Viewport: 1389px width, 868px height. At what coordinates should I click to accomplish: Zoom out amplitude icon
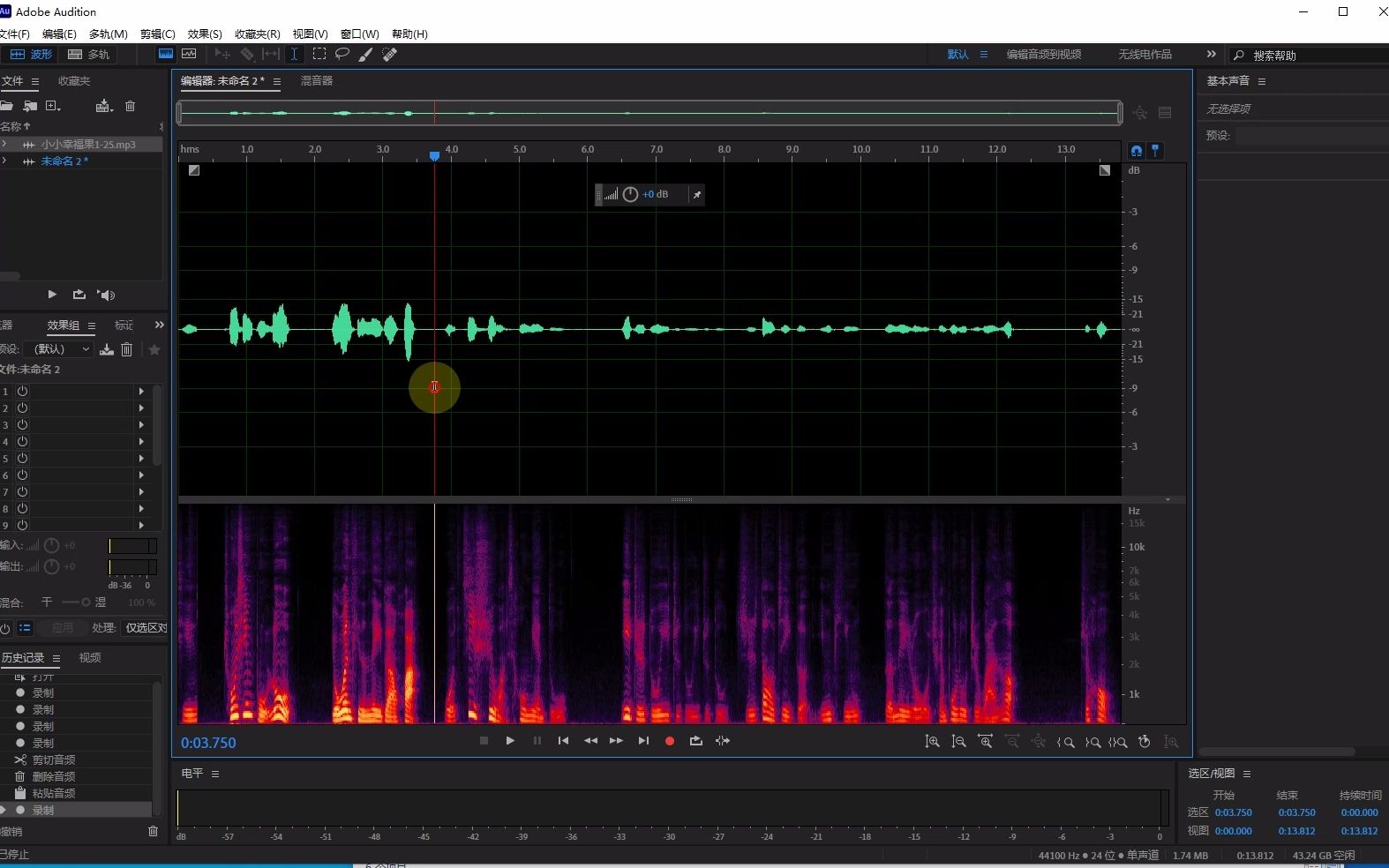tap(958, 742)
